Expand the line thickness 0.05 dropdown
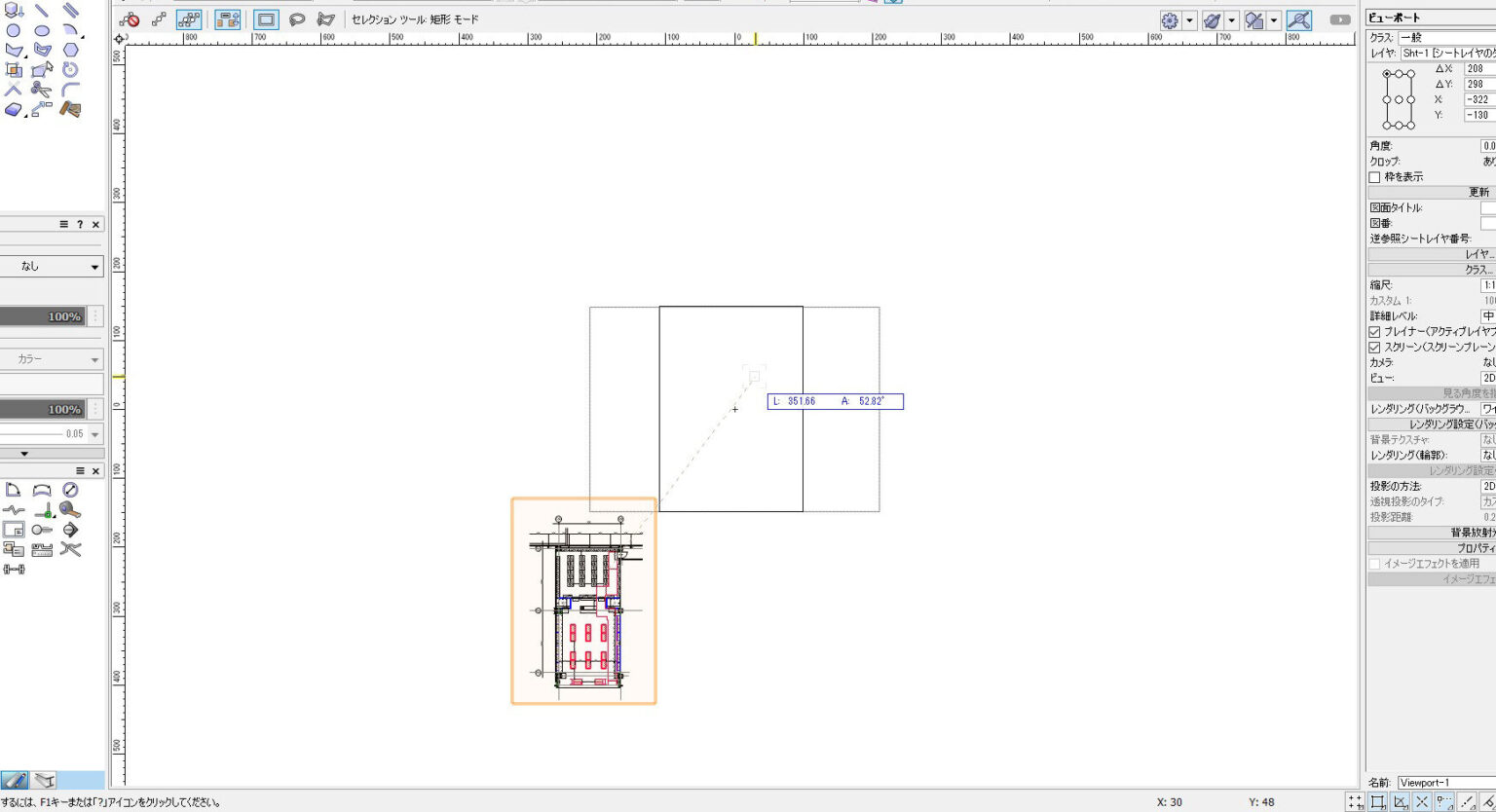The width and height of the screenshot is (1496, 812). tap(94, 434)
